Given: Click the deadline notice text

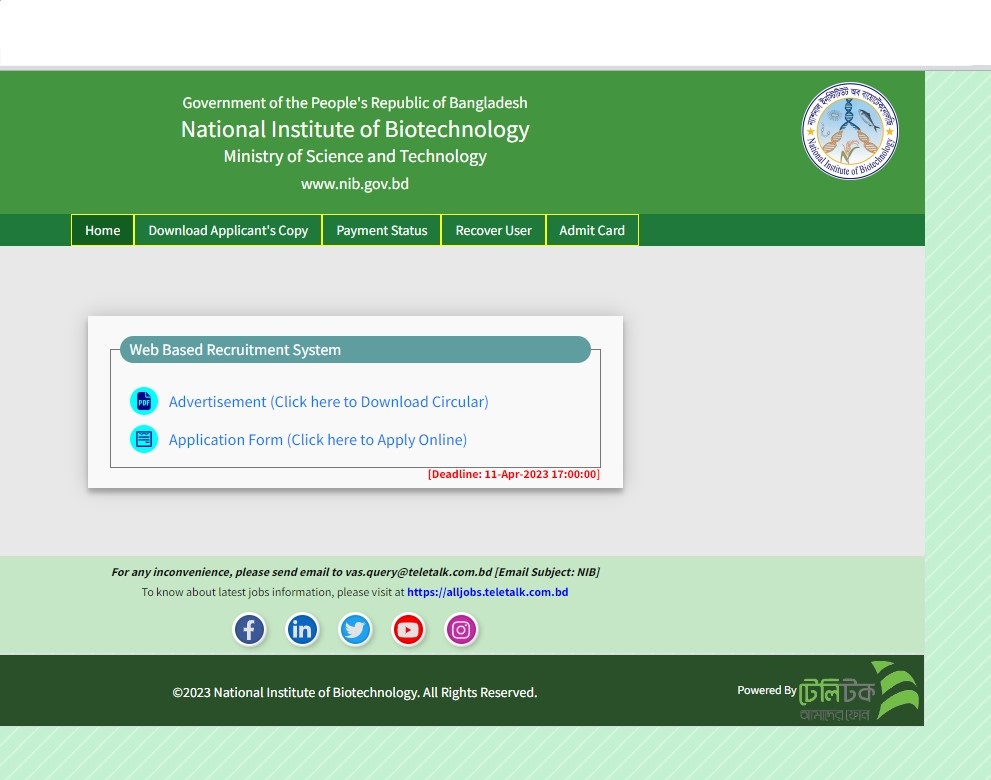Looking at the screenshot, I should [513, 474].
